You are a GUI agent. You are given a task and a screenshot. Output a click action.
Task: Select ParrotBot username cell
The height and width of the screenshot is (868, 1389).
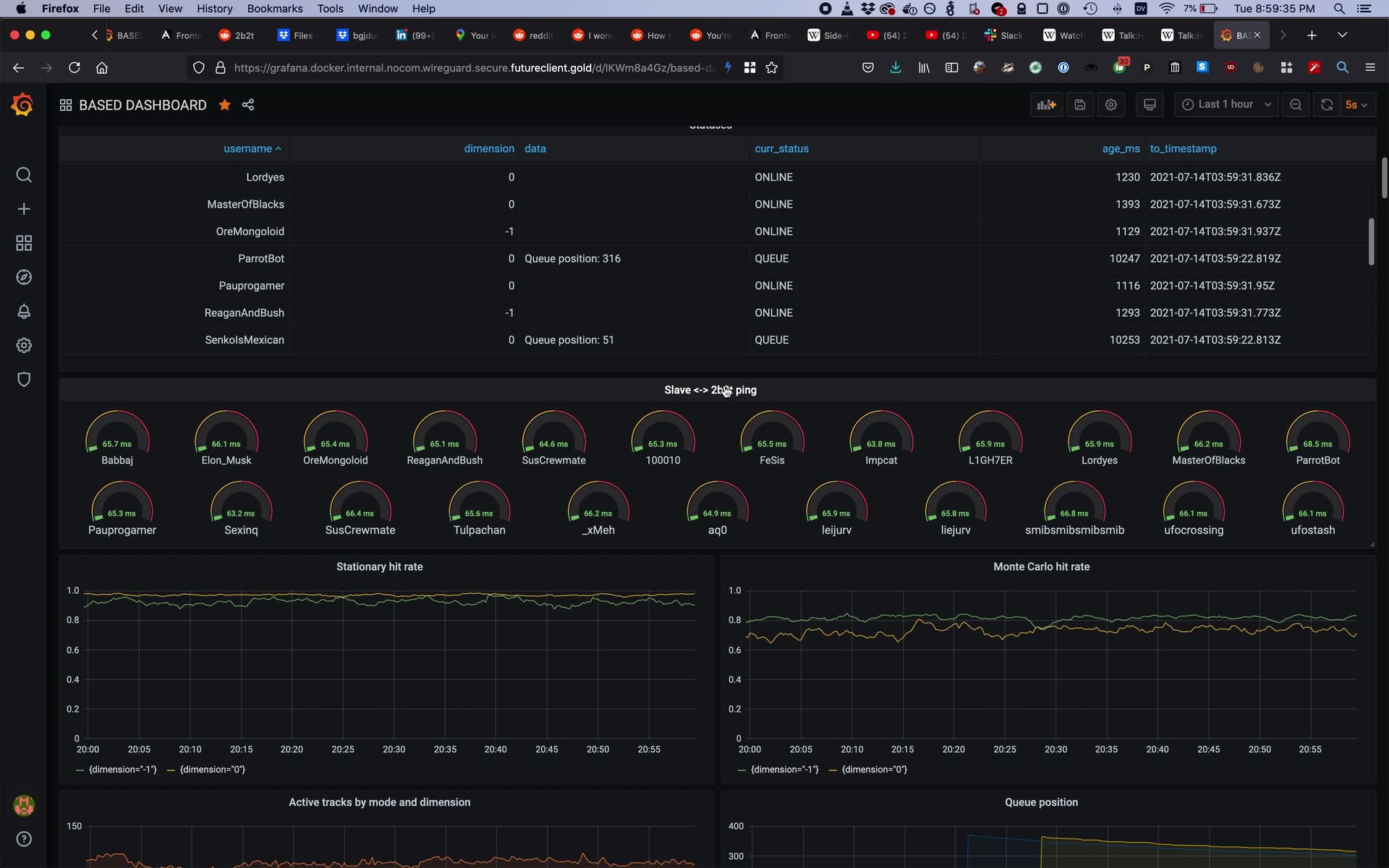coord(261,259)
